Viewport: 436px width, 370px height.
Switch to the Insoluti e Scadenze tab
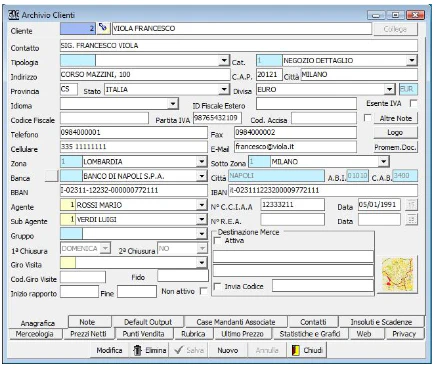coord(381,322)
